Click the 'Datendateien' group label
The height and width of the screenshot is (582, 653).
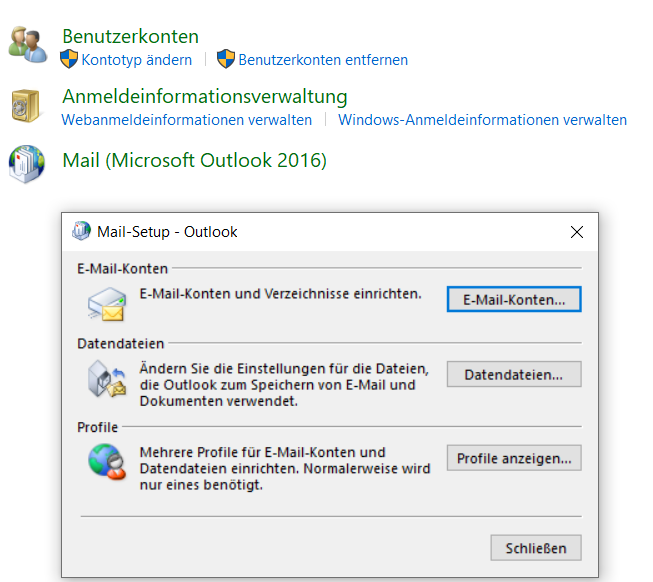click(x=121, y=343)
